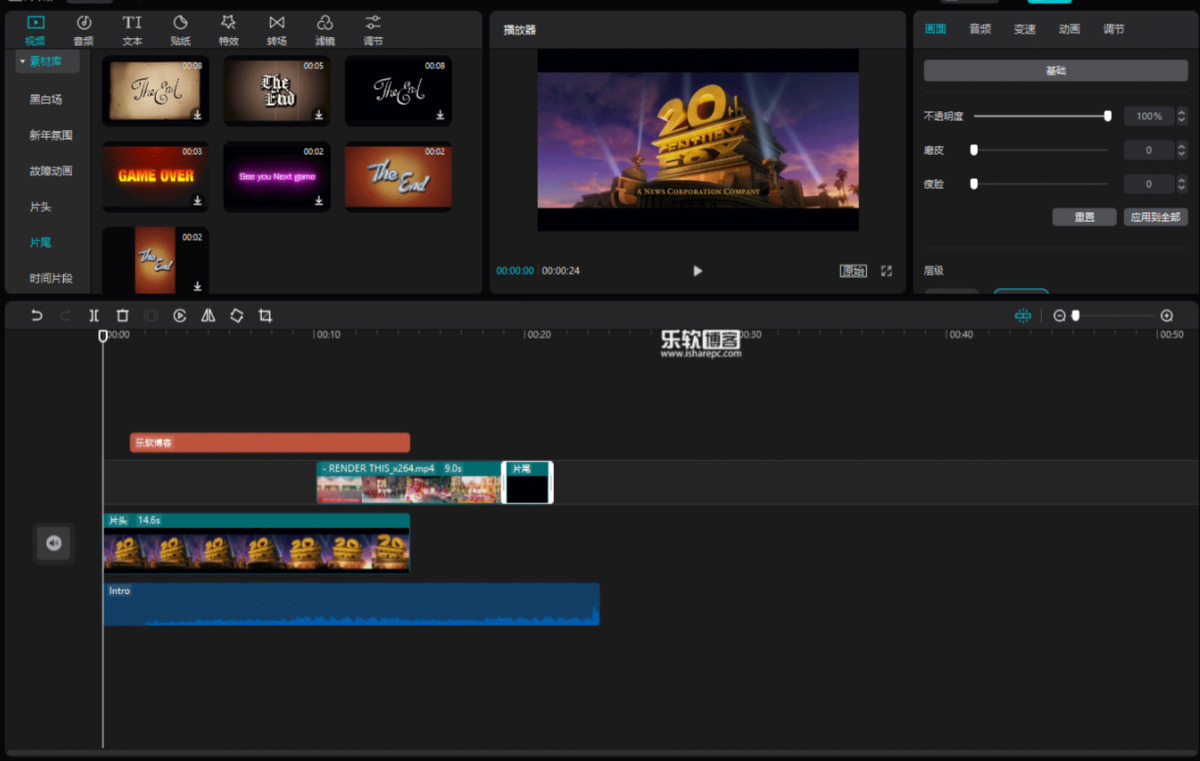Screen dimensions: 1200x761
Task: Open fullscreen preview in player
Action: point(886,271)
